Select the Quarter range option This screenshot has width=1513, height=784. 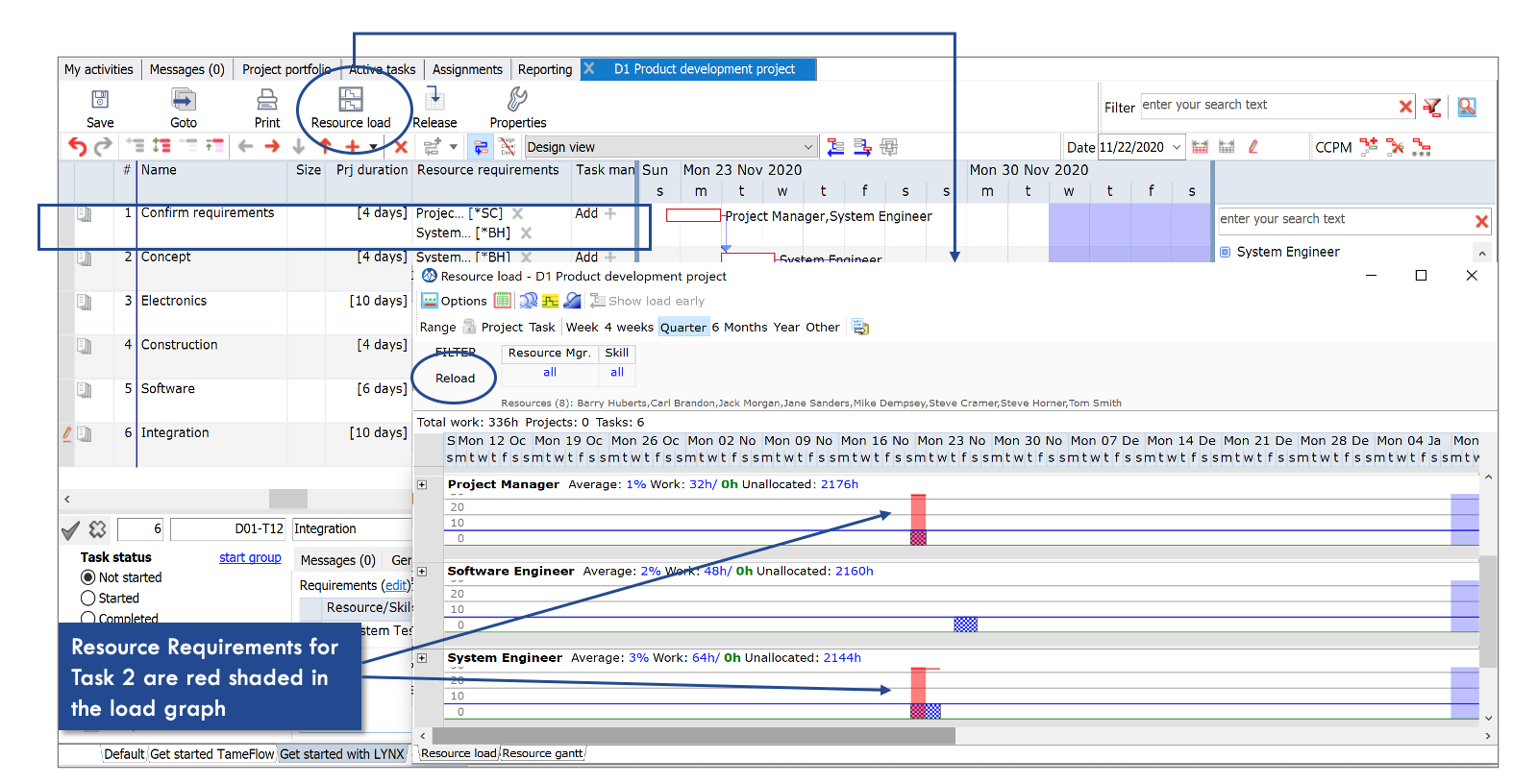click(x=683, y=328)
